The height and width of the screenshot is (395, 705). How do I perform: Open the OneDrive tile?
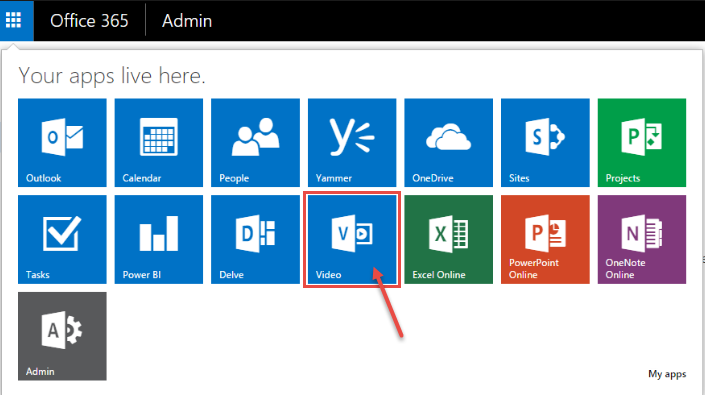tap(448, 142)
